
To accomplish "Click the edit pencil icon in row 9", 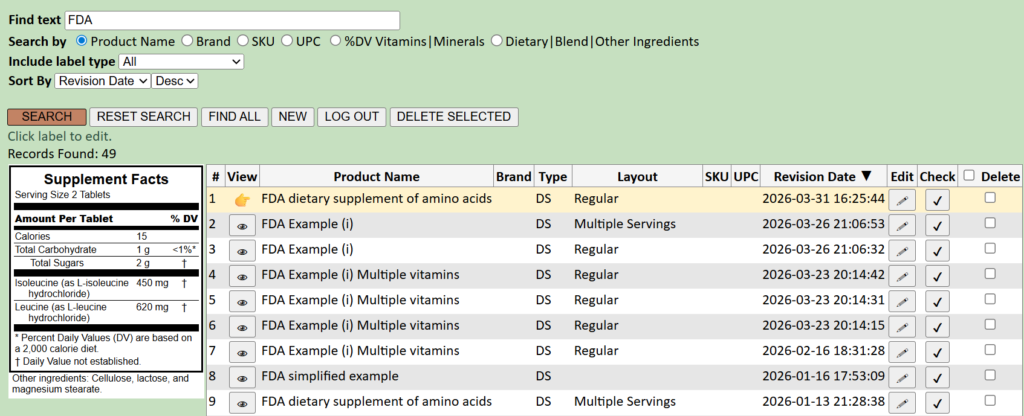I will tap(902, 403).
